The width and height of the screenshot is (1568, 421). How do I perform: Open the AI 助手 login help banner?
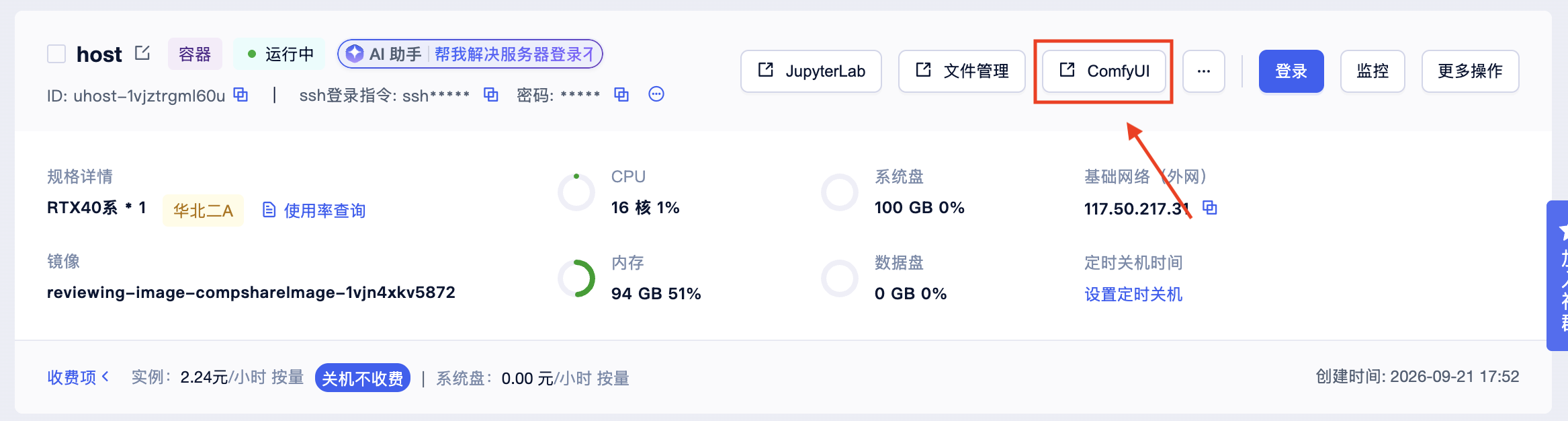coord(470,54)
